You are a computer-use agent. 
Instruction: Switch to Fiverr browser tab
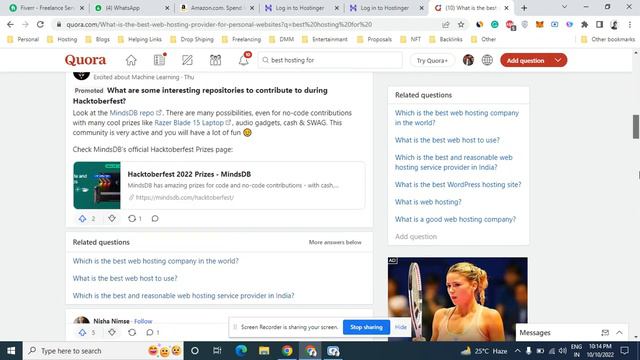tap(47, 8)
